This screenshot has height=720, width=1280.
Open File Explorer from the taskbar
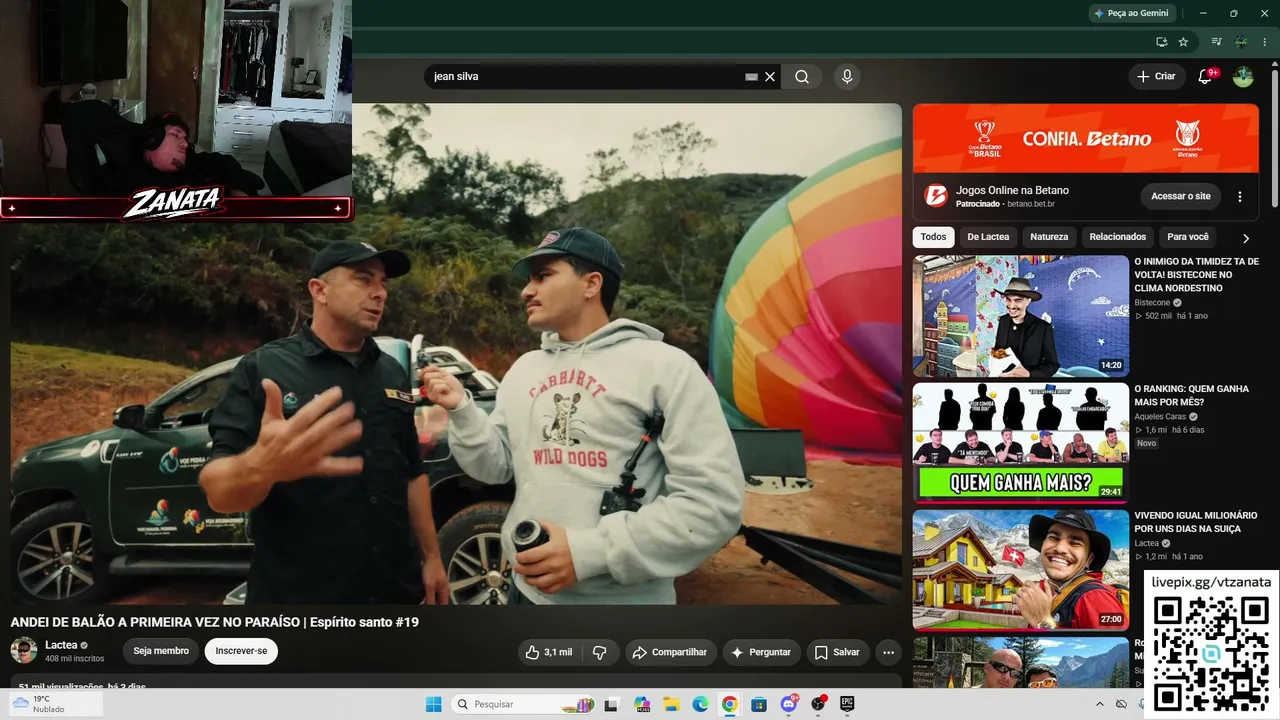(671, 704)
